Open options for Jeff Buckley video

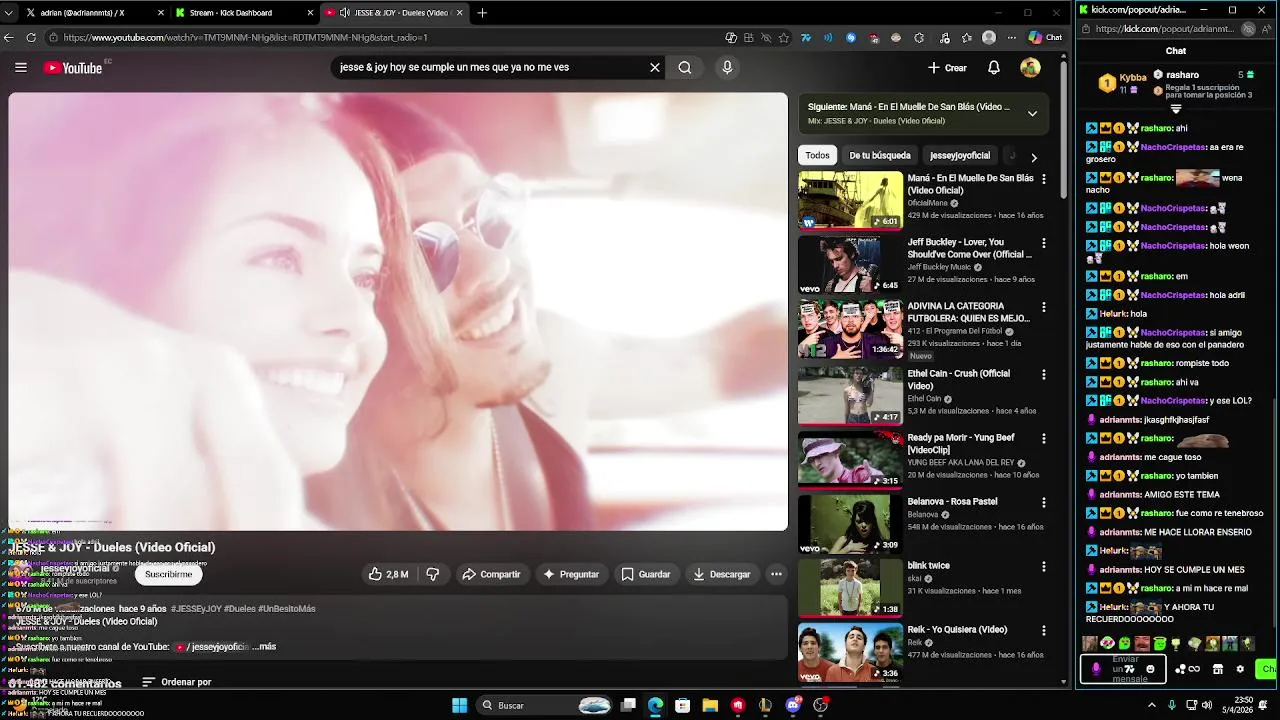pos(1044,243)
